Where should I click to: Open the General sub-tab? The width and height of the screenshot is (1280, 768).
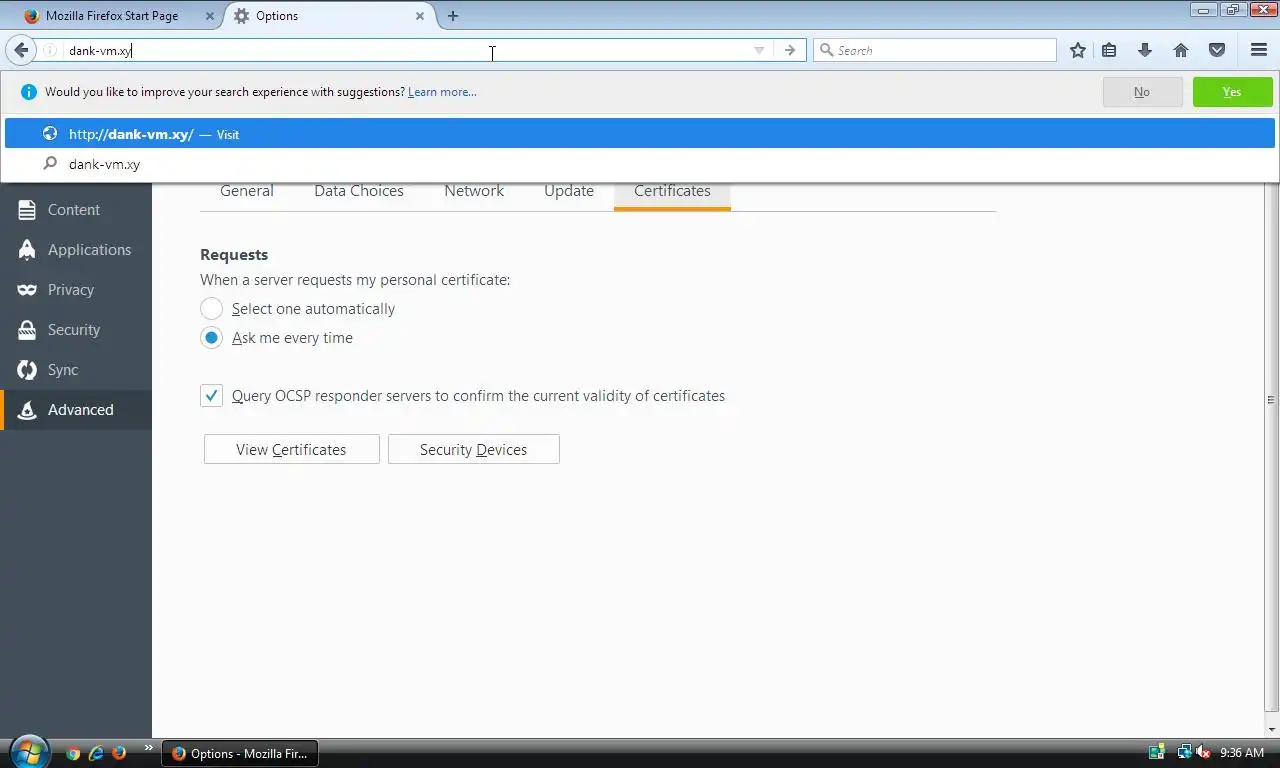point(247,191)
